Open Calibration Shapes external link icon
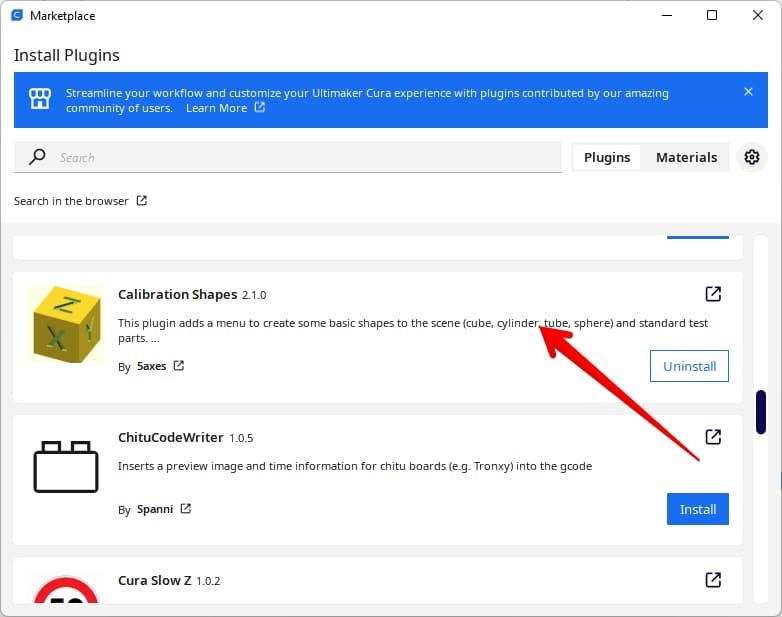Screen dimensions: 782x617 tap(713, 294)
